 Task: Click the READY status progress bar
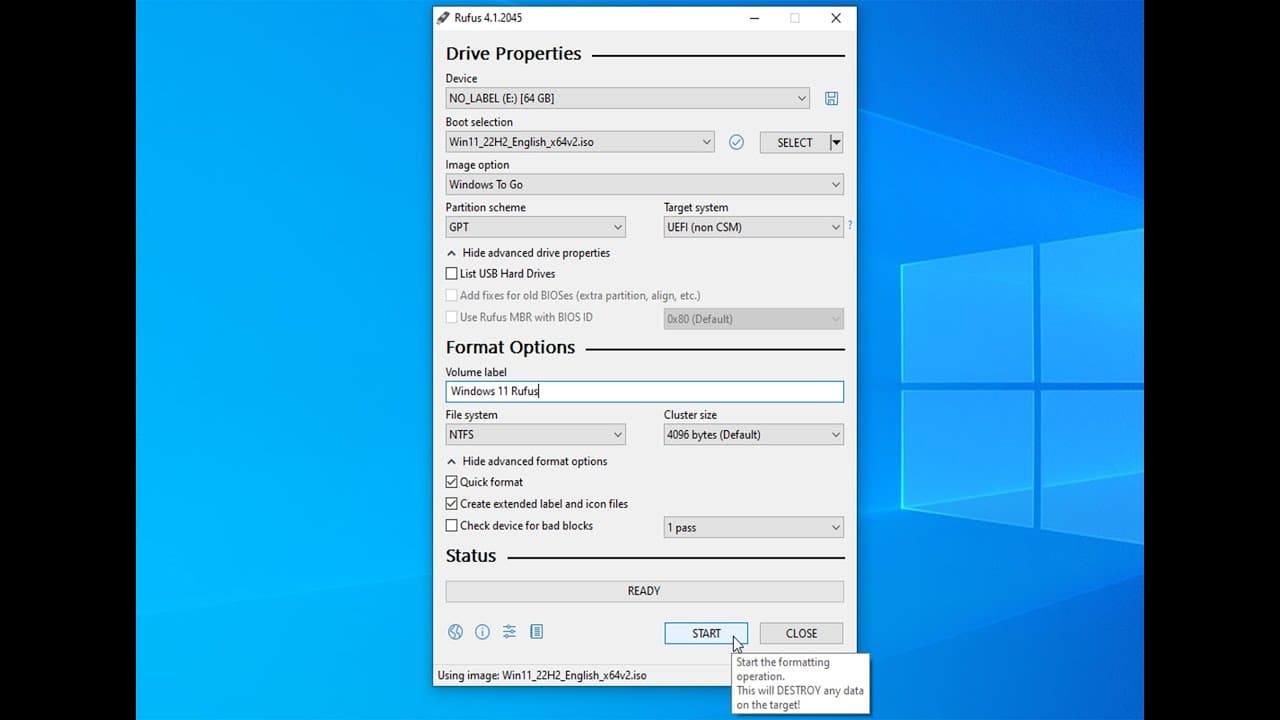(644, 591)
